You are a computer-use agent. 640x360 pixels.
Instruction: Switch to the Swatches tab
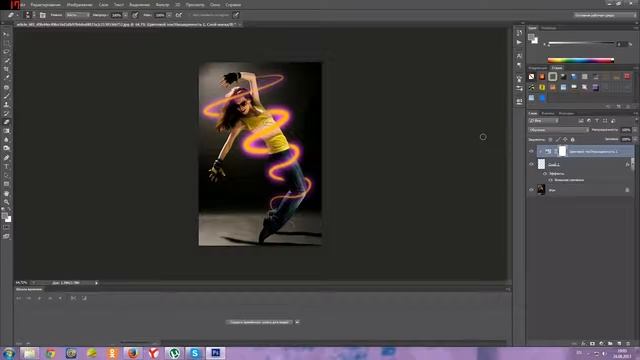549,28
